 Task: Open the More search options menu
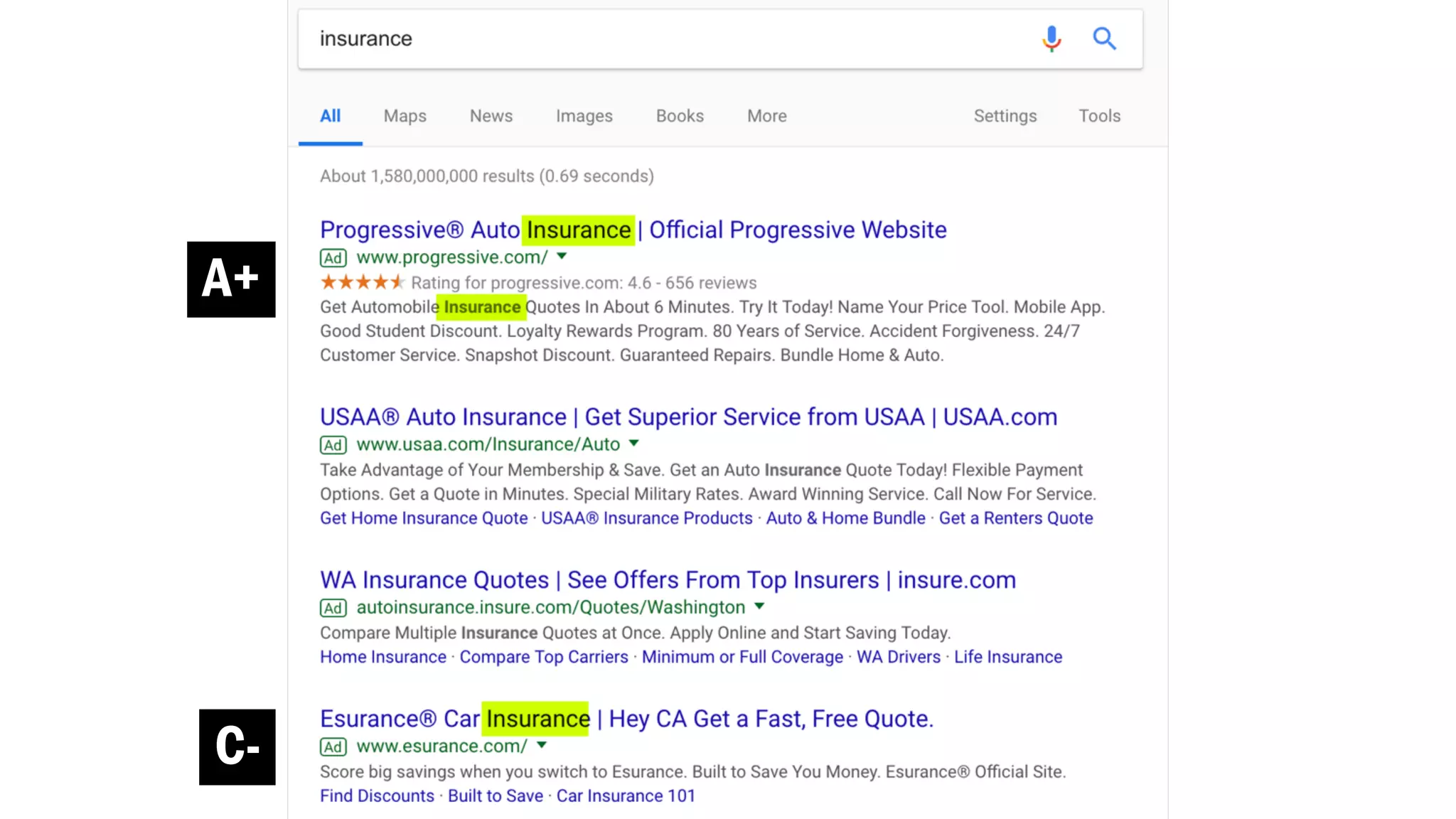tap(766, 116)
